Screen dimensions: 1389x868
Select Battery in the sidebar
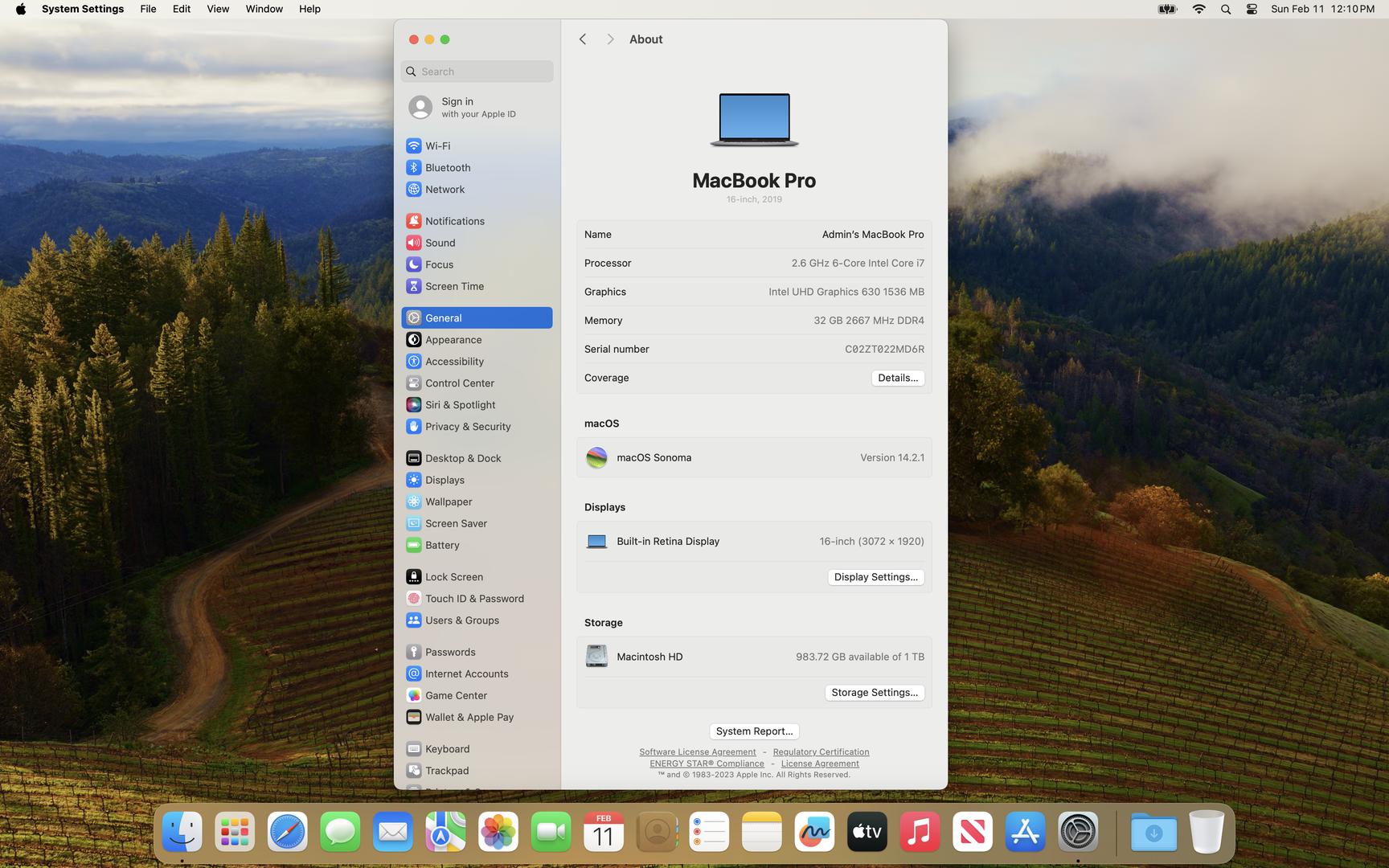pyautogui.click(x=441, y=545)
